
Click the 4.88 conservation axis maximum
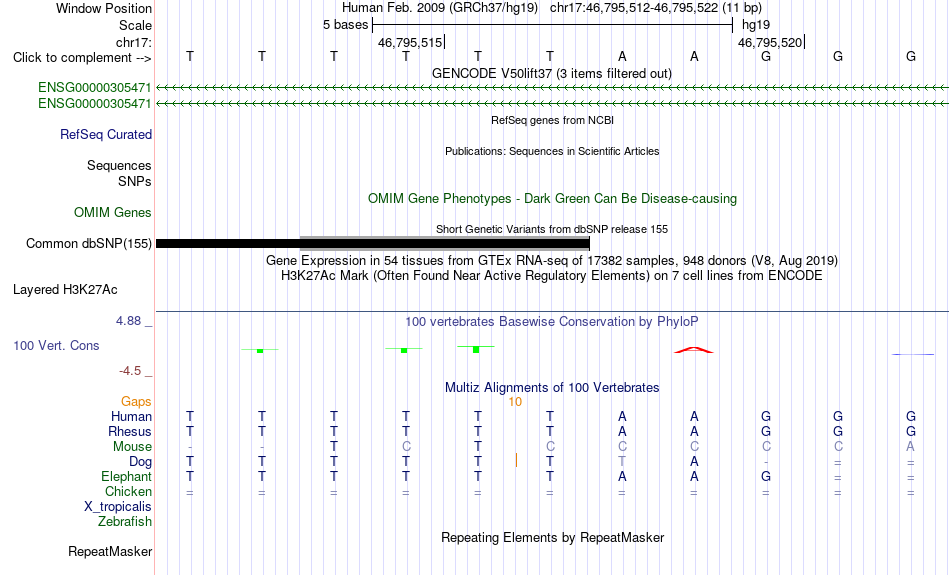(128, 321)
